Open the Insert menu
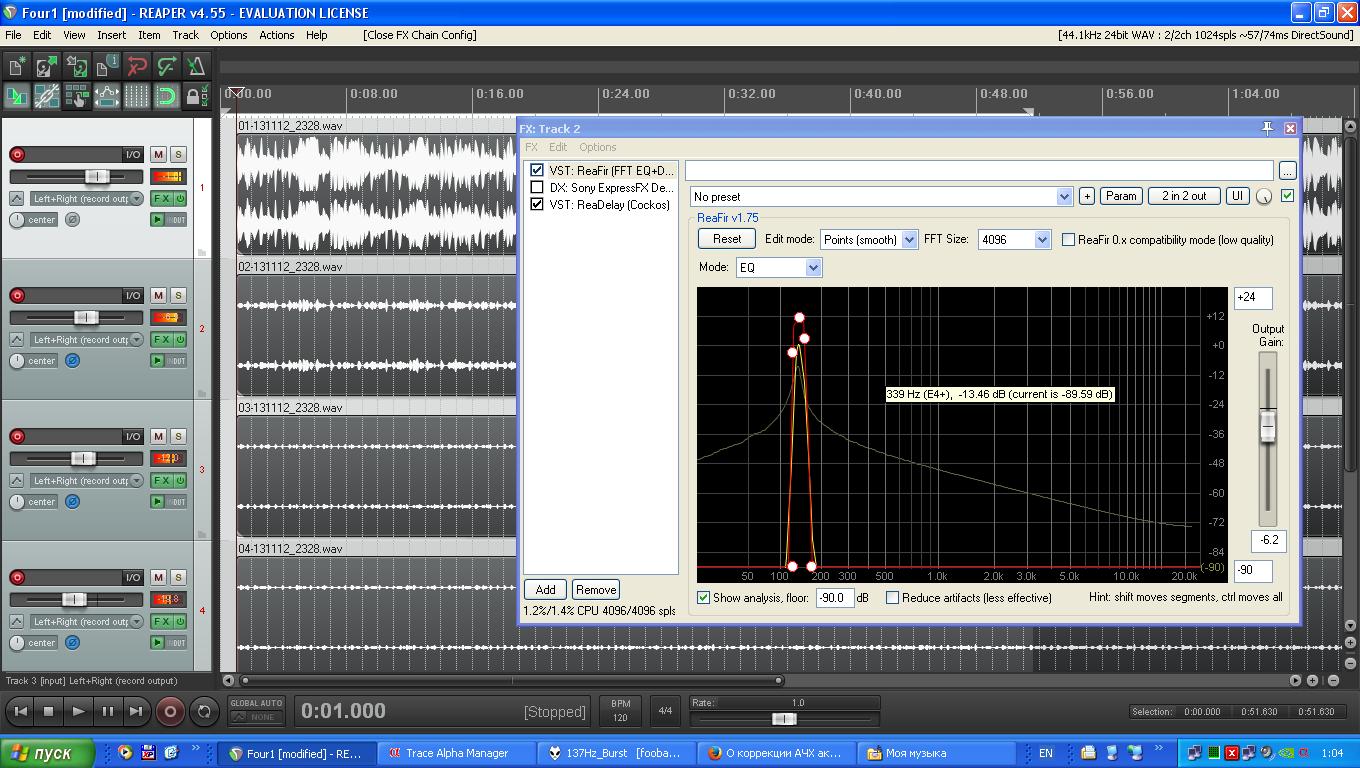Screen dimensions: 1360x768 point(111,34)
